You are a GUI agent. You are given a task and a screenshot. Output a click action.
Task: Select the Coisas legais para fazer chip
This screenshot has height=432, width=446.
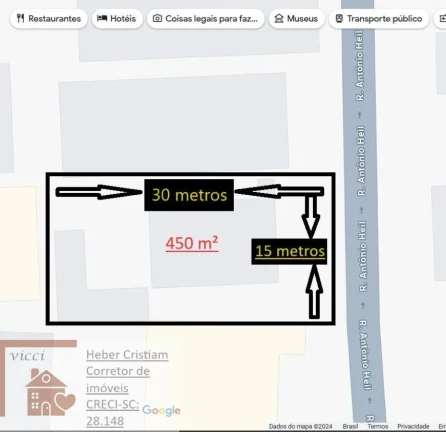[206, 19]
